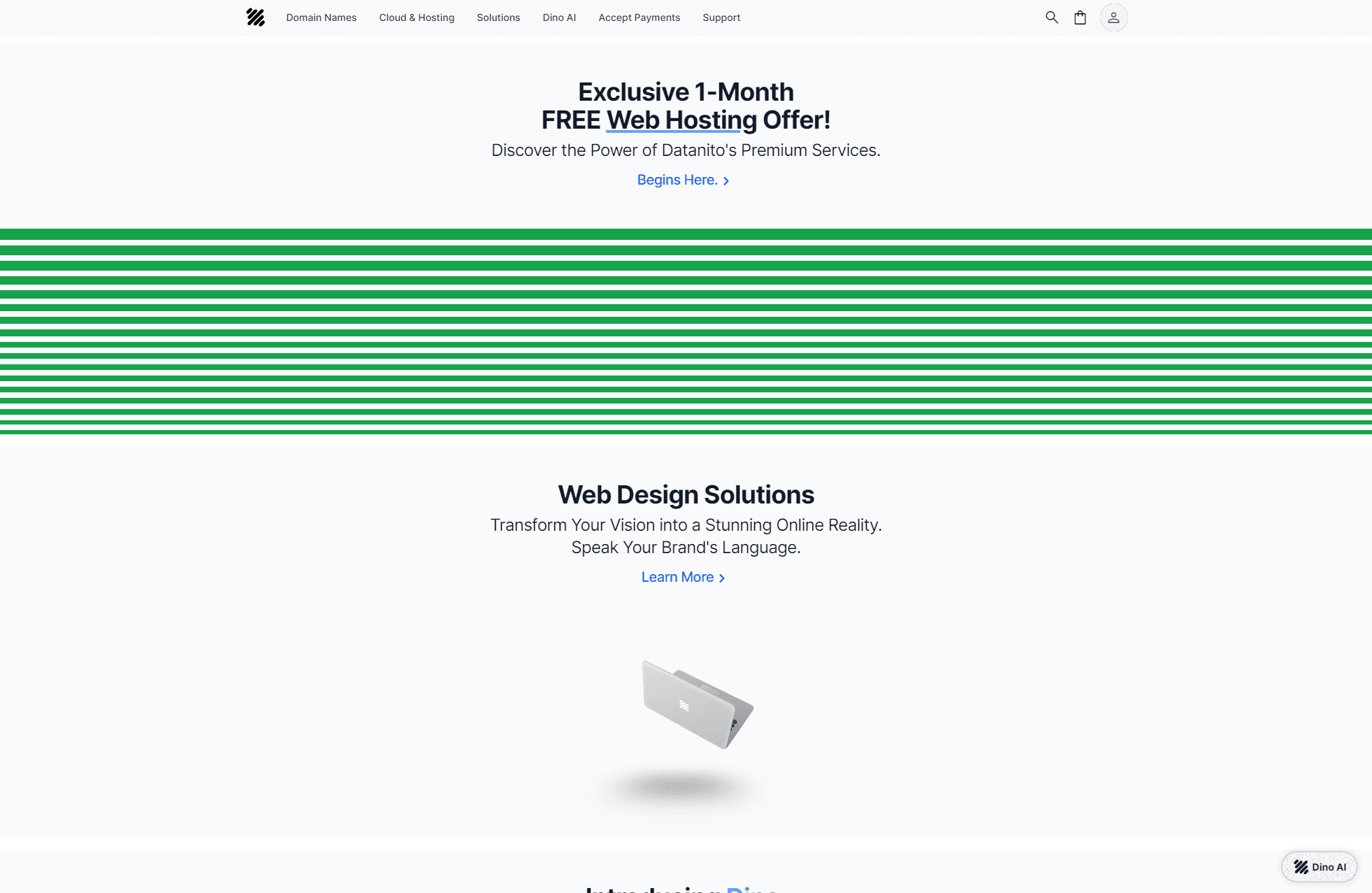This screenshot has width=1372, height=893.
Task: Expand the Domain Names navigation dropdown
Action: pos(321,17)
